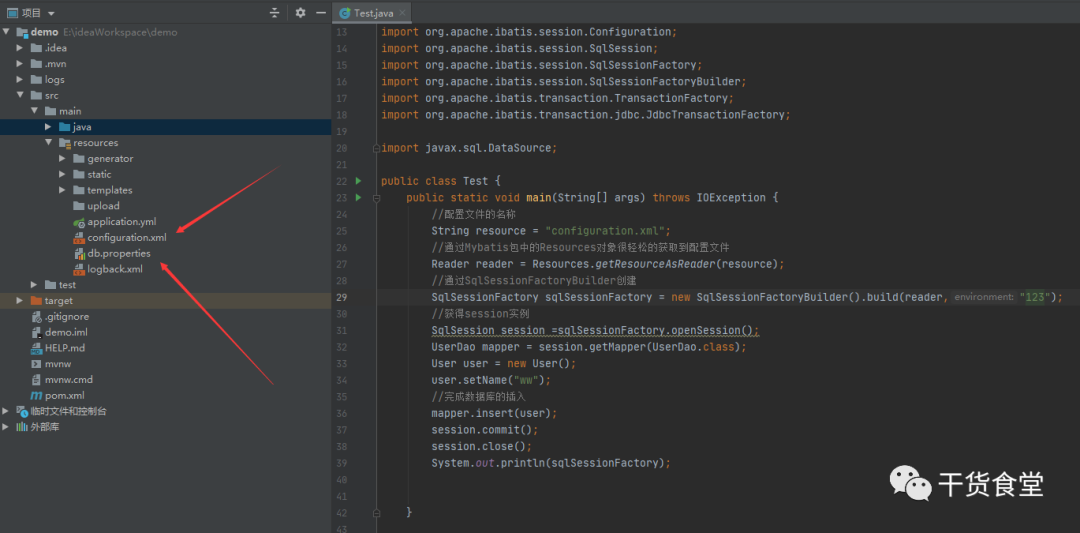This screenshot has width=1080, height=533.
Task: Expand the .mvn folder
Action: [20, 63]
